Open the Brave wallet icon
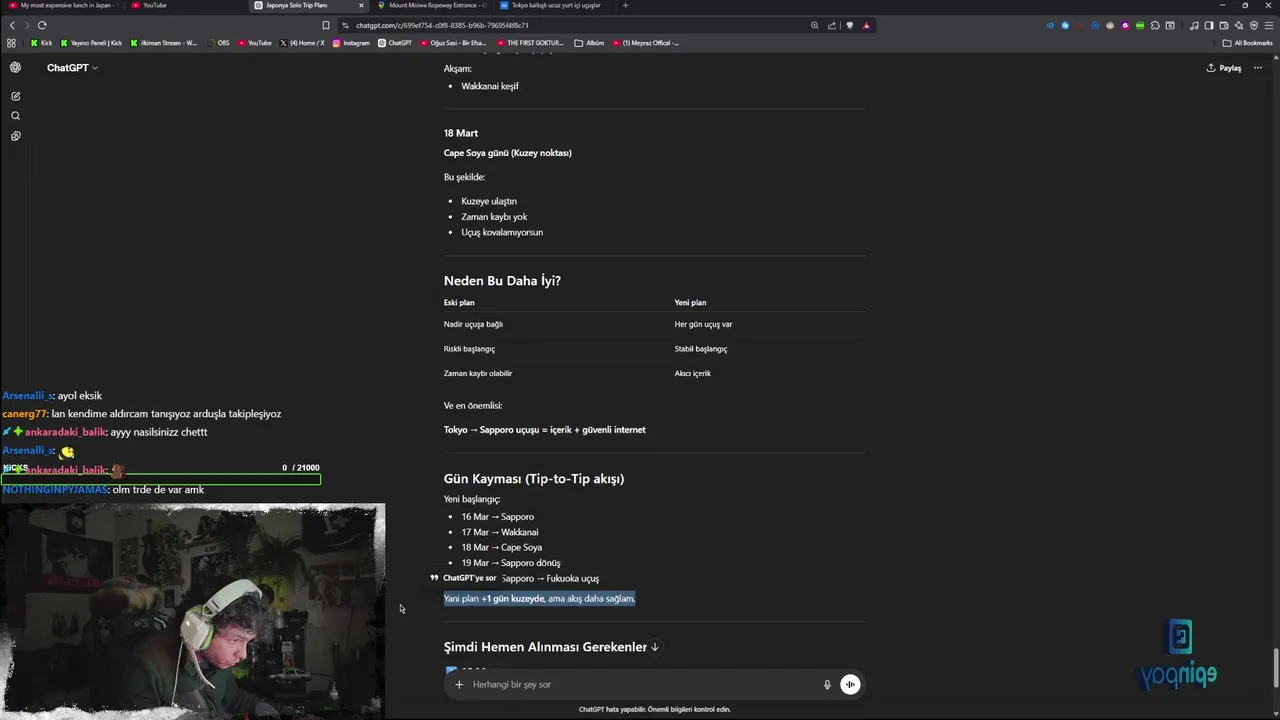Screen dimensions: 1280x720 [x=1224, y=25]
